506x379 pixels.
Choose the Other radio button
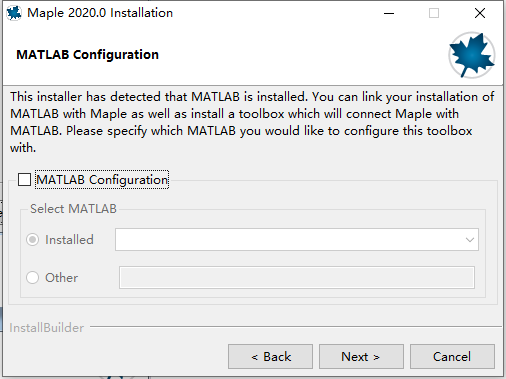[32, 277]
